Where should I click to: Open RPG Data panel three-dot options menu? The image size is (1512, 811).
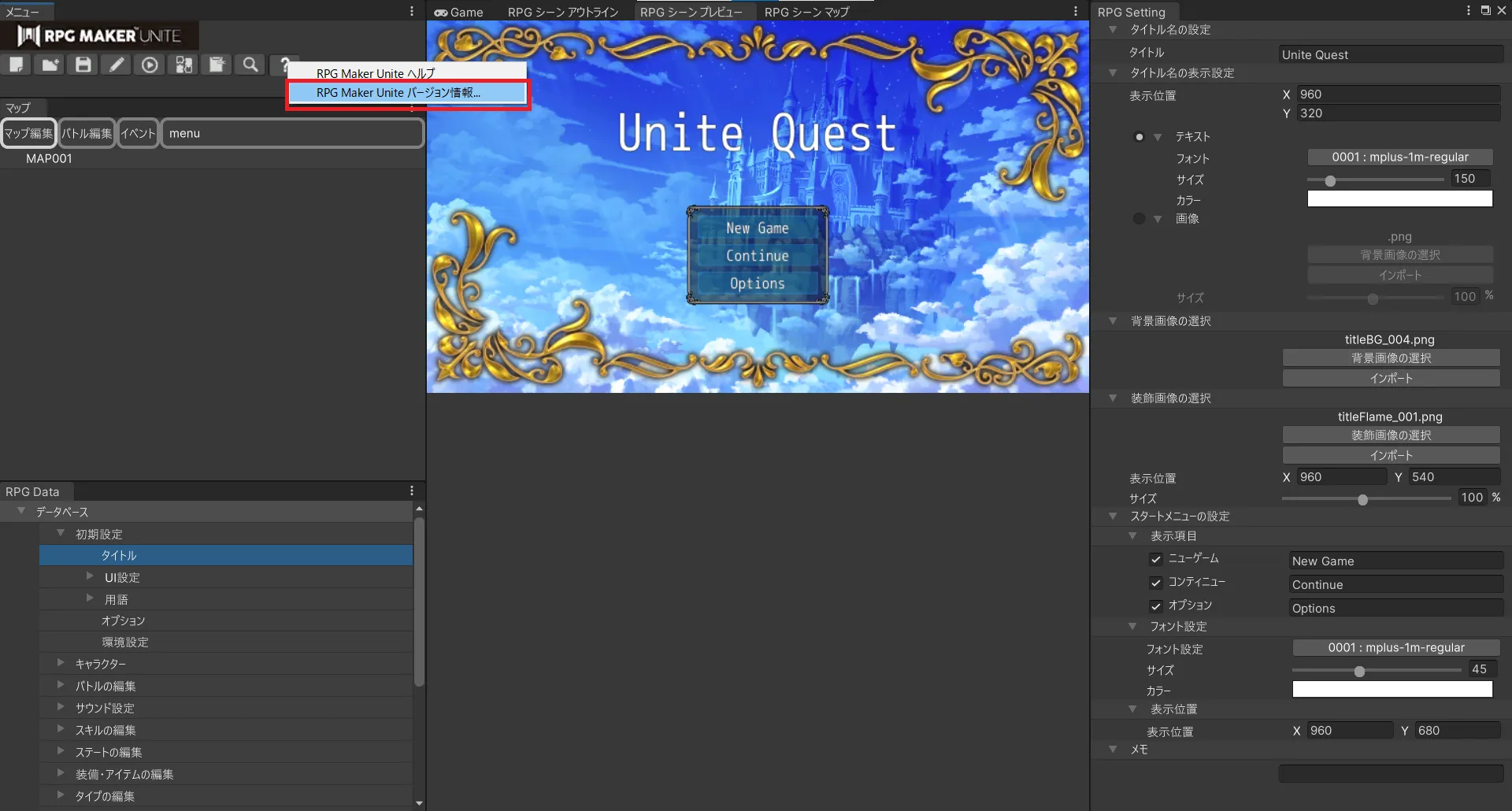click(x=411, y=491)
